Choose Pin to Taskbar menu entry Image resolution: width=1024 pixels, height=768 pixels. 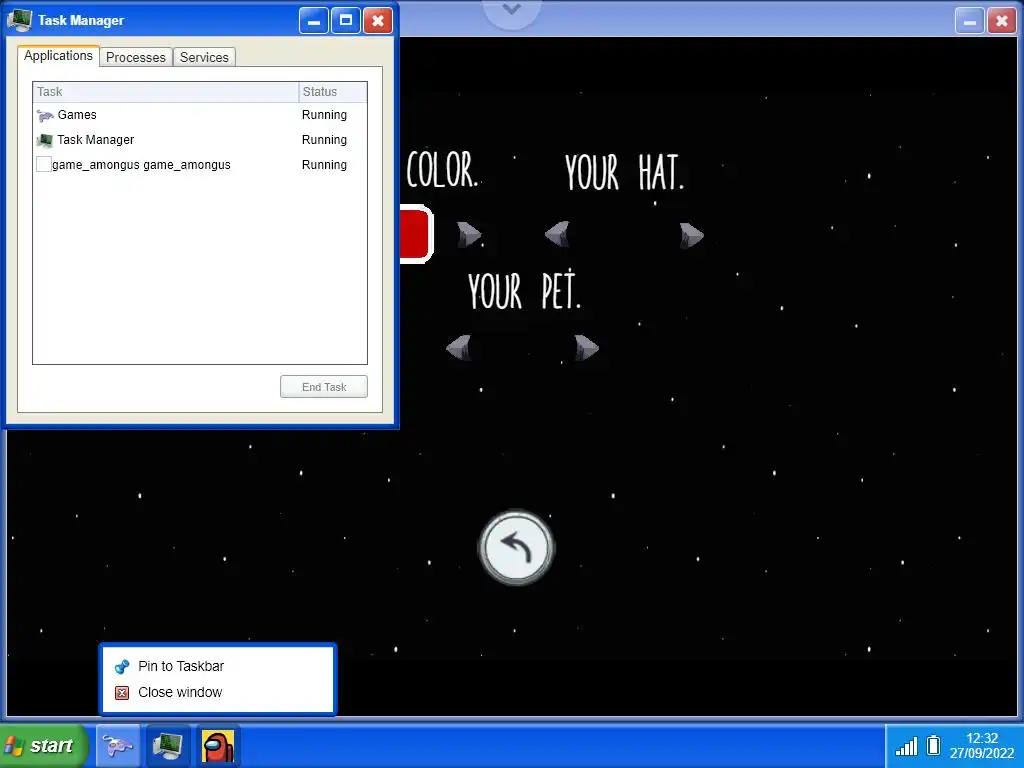click(217, 666)
